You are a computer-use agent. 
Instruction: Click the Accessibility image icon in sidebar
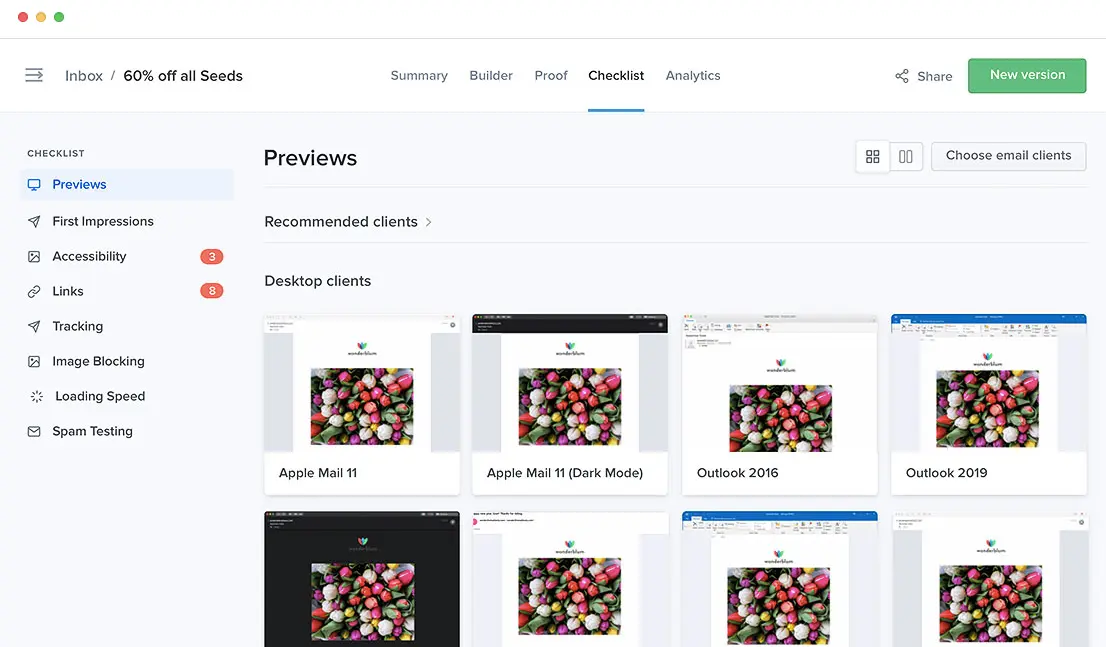tap(34, 257)
